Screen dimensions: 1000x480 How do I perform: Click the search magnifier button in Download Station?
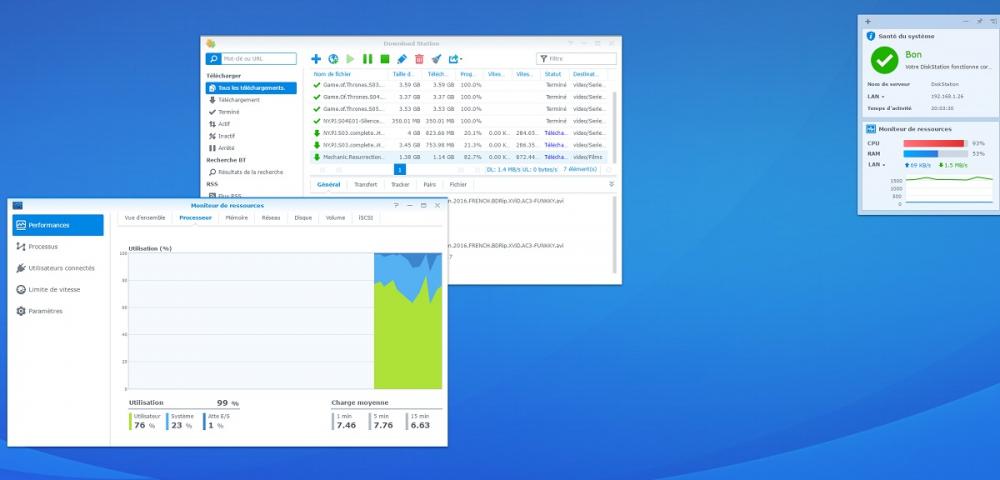[213, 59]
